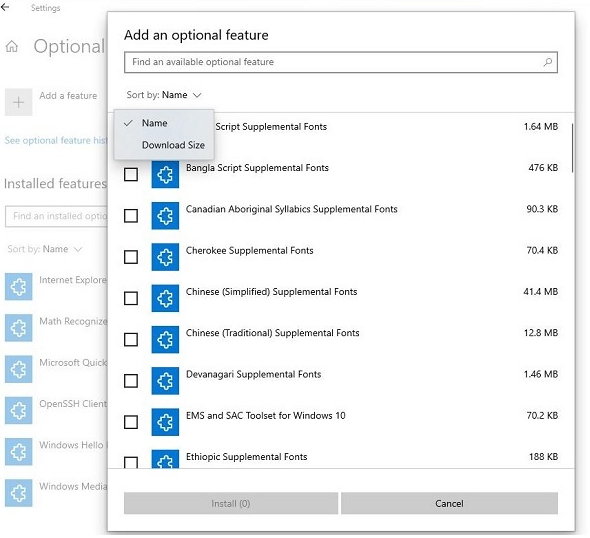The height and width of the screenshot is (538, 590).
Task: Select the Canadian Aboriginal Syllabics Fonts checkbox
Action: 131,216
